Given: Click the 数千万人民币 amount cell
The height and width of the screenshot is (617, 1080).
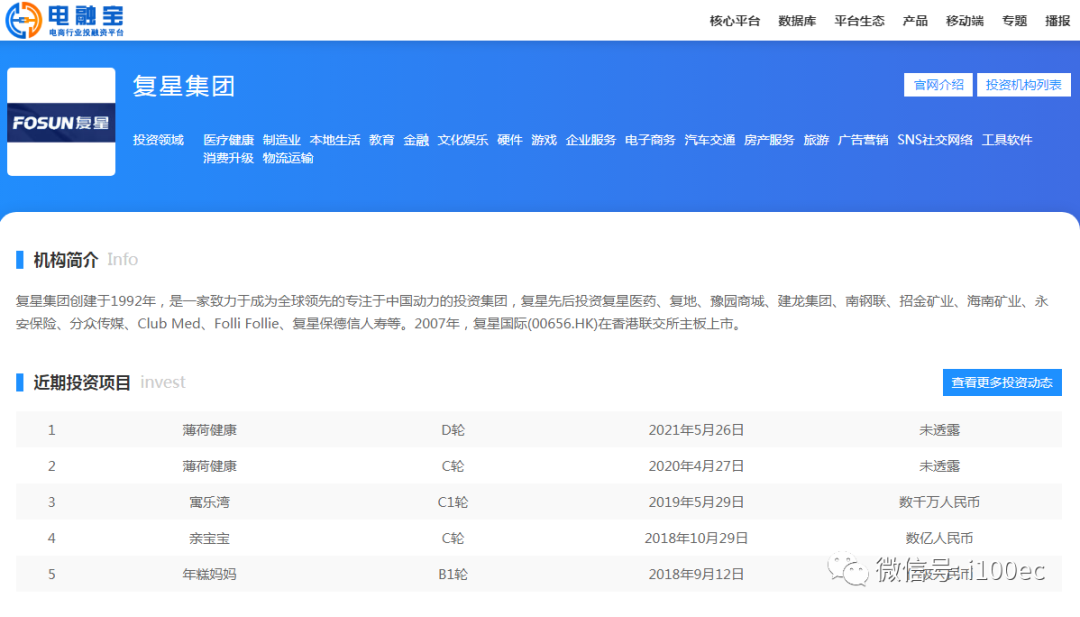Looking at the screenshot, I should click(939, 502).
